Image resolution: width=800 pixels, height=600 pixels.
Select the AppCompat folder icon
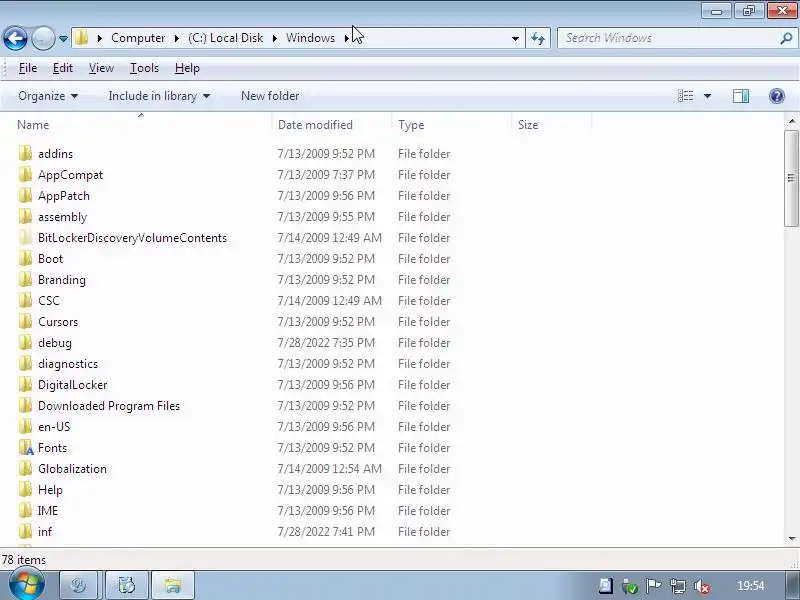point(25,174)
